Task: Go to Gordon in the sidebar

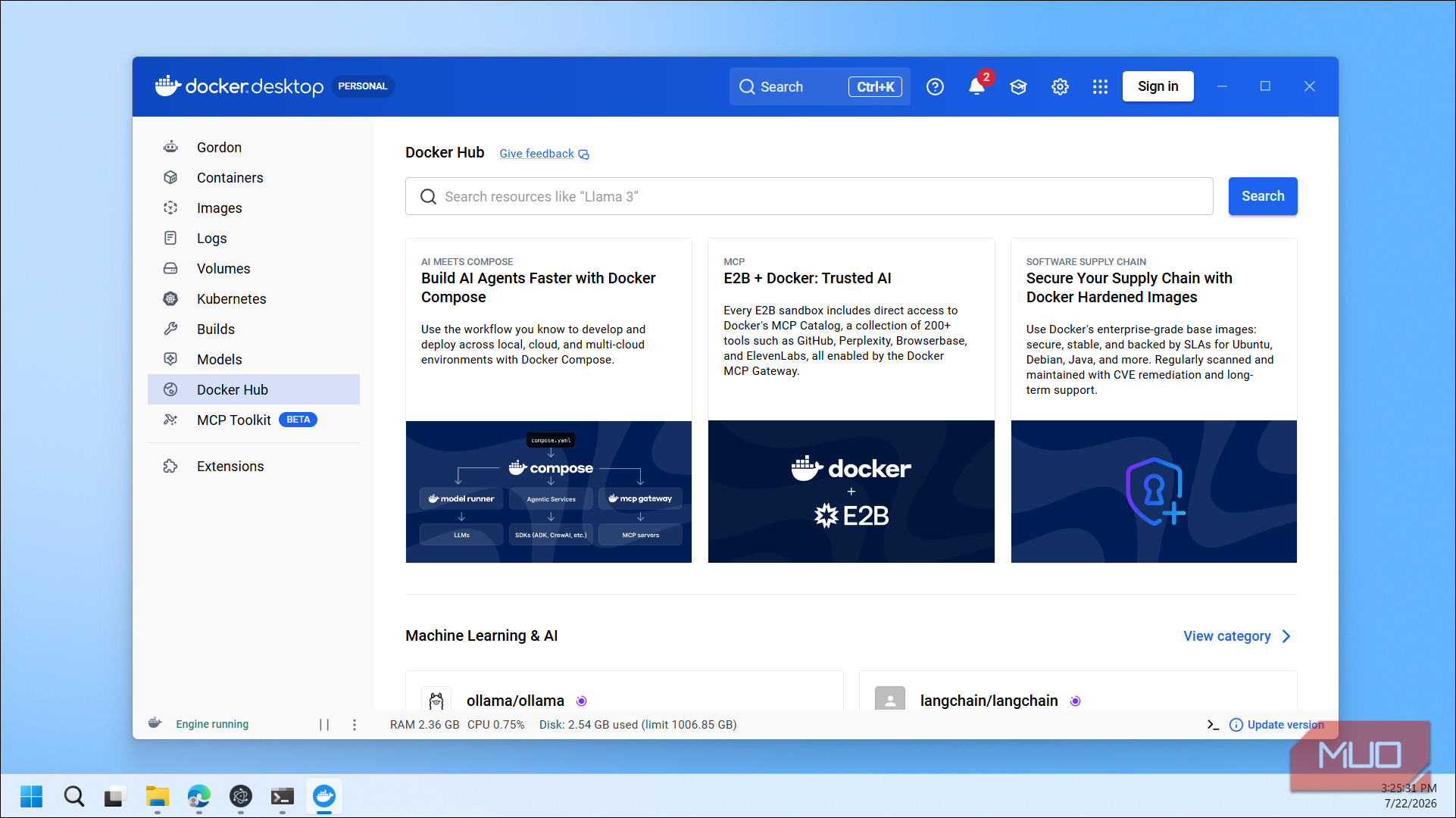Action: click(254, 147)
